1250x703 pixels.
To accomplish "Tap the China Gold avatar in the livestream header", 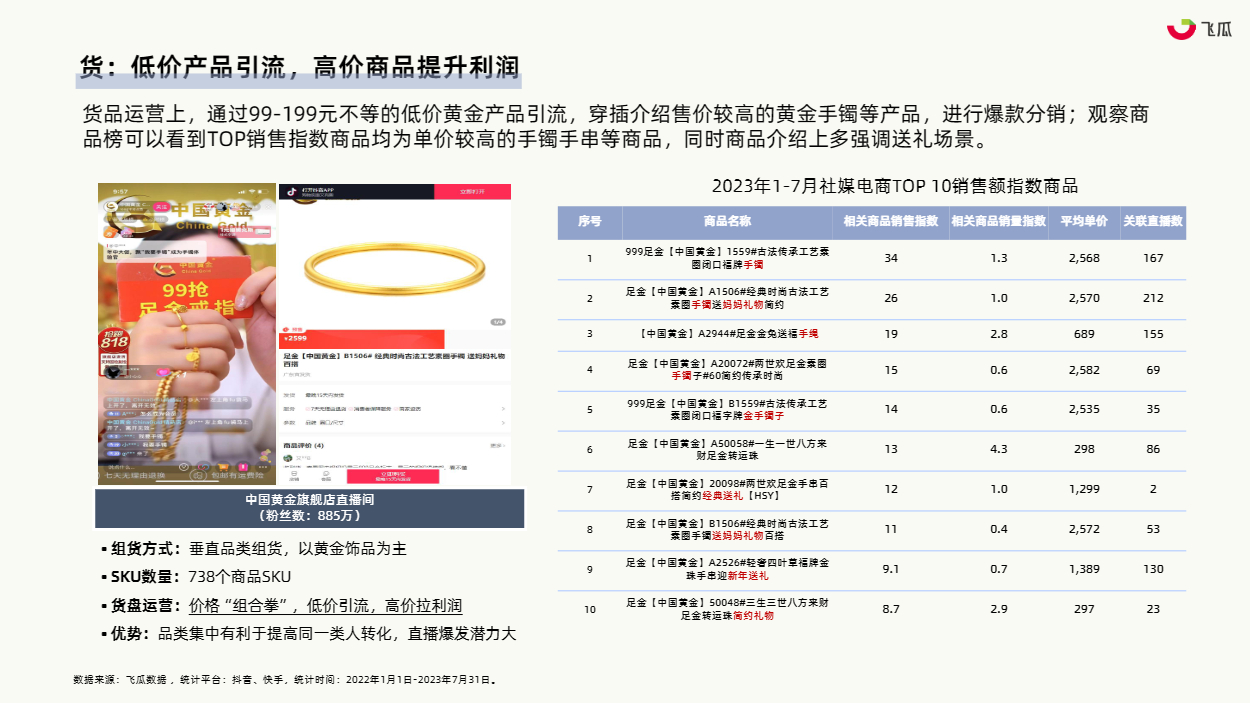I will click(110, 206).
